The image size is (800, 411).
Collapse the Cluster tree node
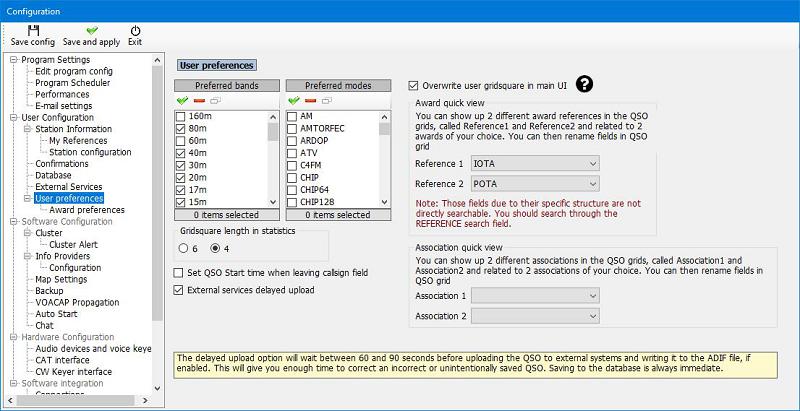[x=27, y=233]
